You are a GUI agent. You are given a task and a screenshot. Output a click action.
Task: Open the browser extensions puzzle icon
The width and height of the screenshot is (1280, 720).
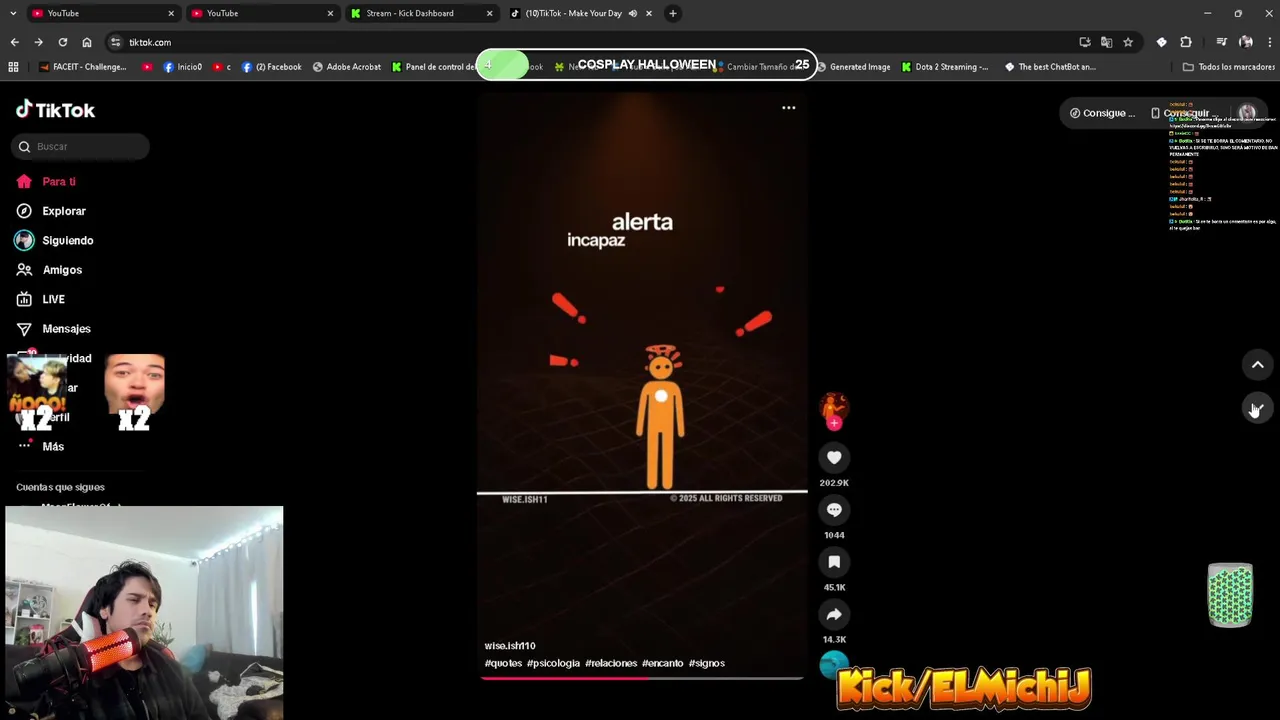tap(1186, 42)
